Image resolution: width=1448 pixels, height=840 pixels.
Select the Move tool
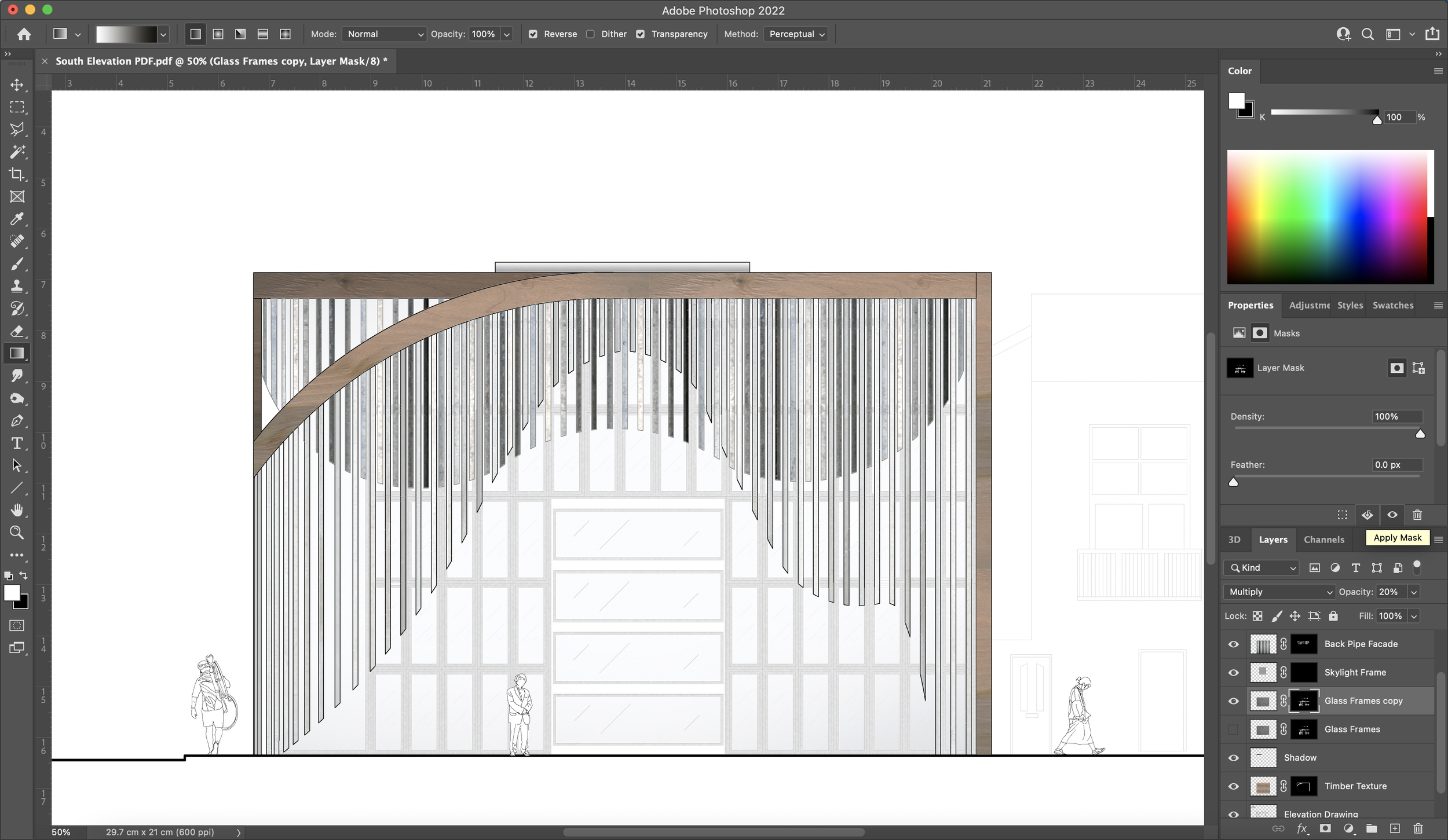pyautogui.click(x=17, y=84)
